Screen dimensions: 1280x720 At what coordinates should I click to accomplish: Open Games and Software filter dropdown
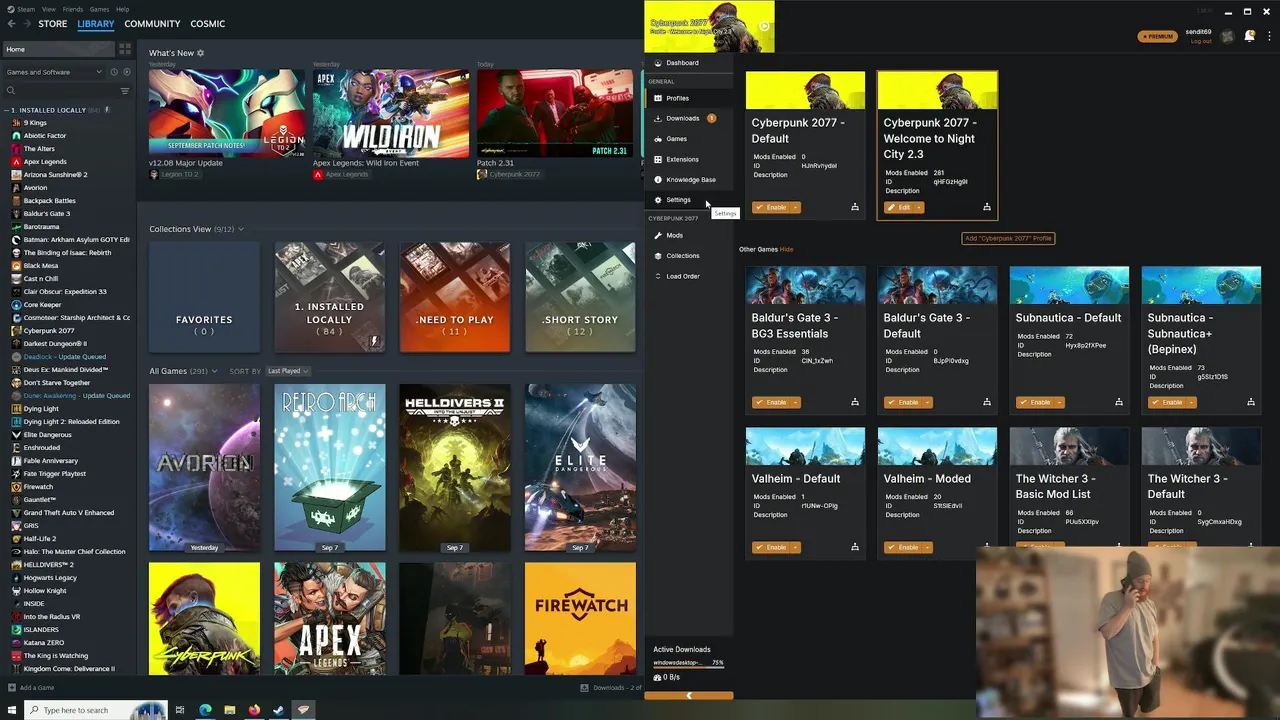coord(54,72)
